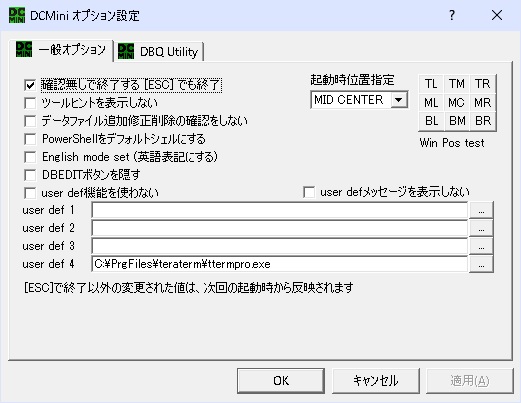This screenshot has width=521, height=403.
Task: Click the キャンセル button
Action: [x=376, y=381]
